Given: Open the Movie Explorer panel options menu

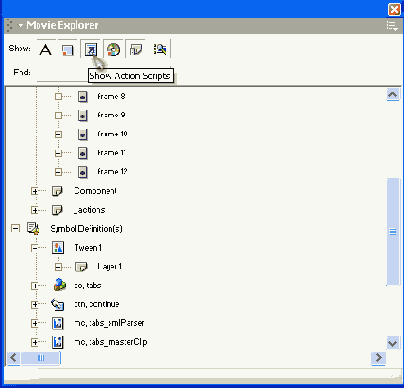Looking at the screenshot, I should 392,26.
